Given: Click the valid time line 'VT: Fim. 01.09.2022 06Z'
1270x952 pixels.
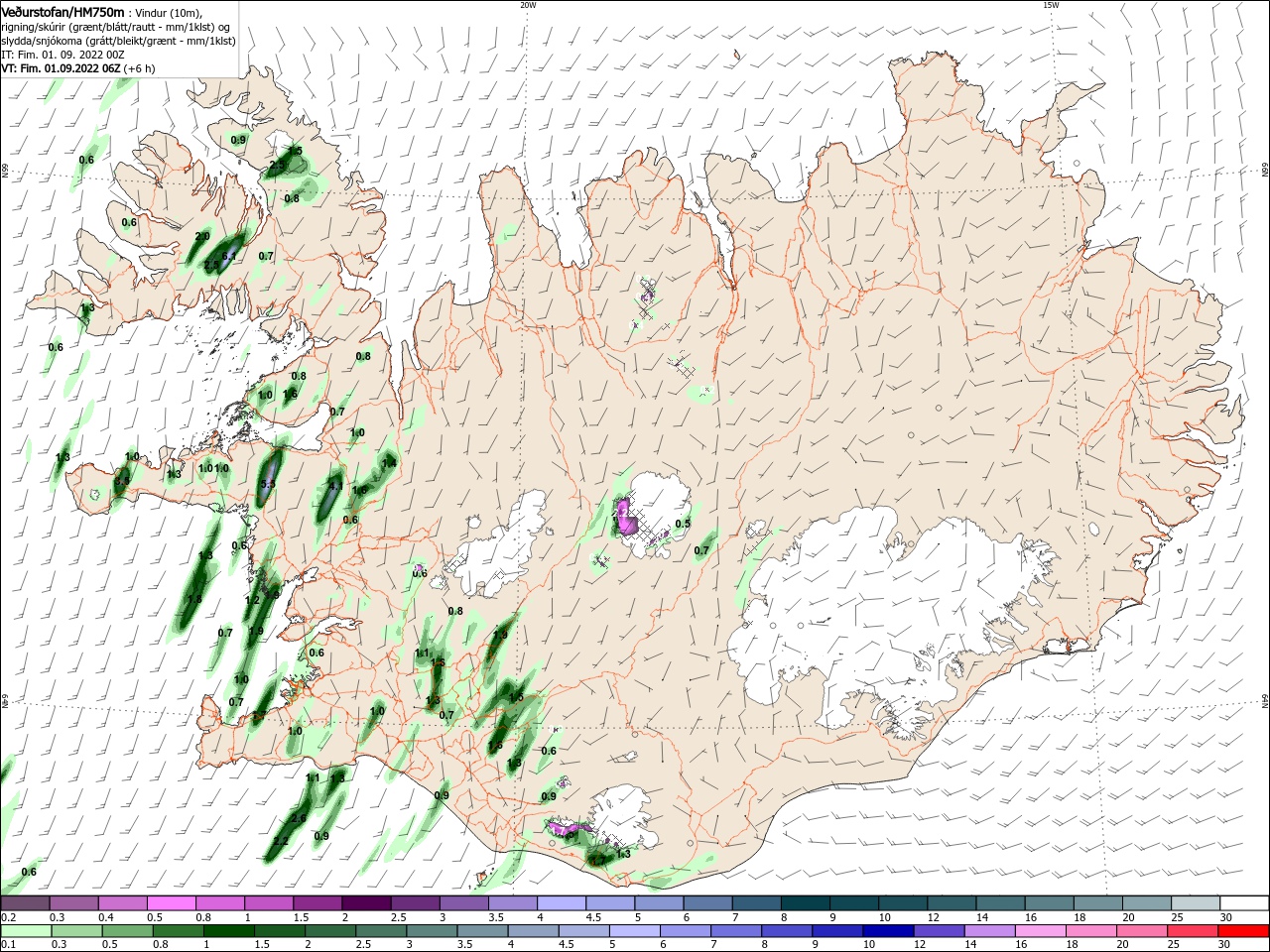Looking at the screenshot, I should (61, 68).
